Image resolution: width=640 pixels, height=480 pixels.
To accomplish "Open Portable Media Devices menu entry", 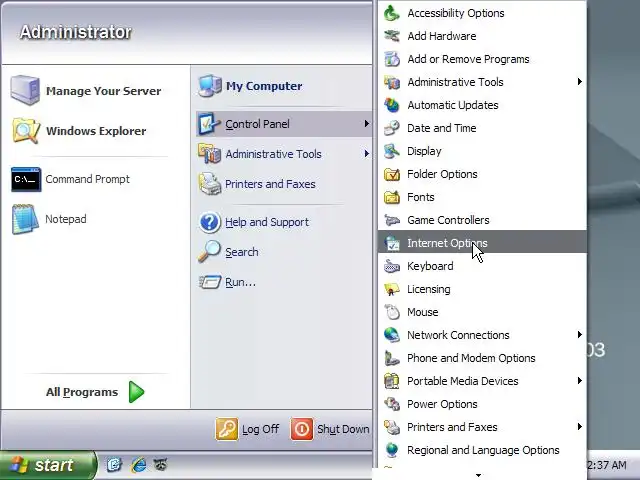I will click(x=482, y=381).
